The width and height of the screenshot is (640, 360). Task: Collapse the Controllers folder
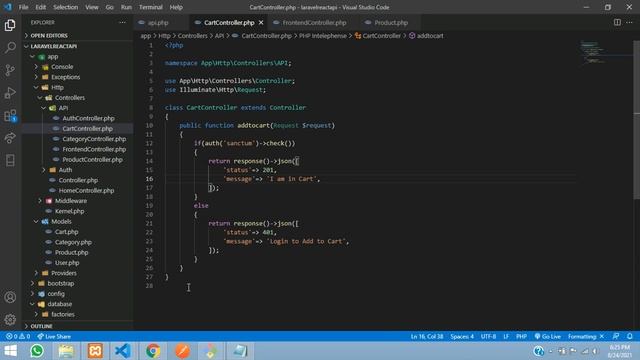click(70, 98)
